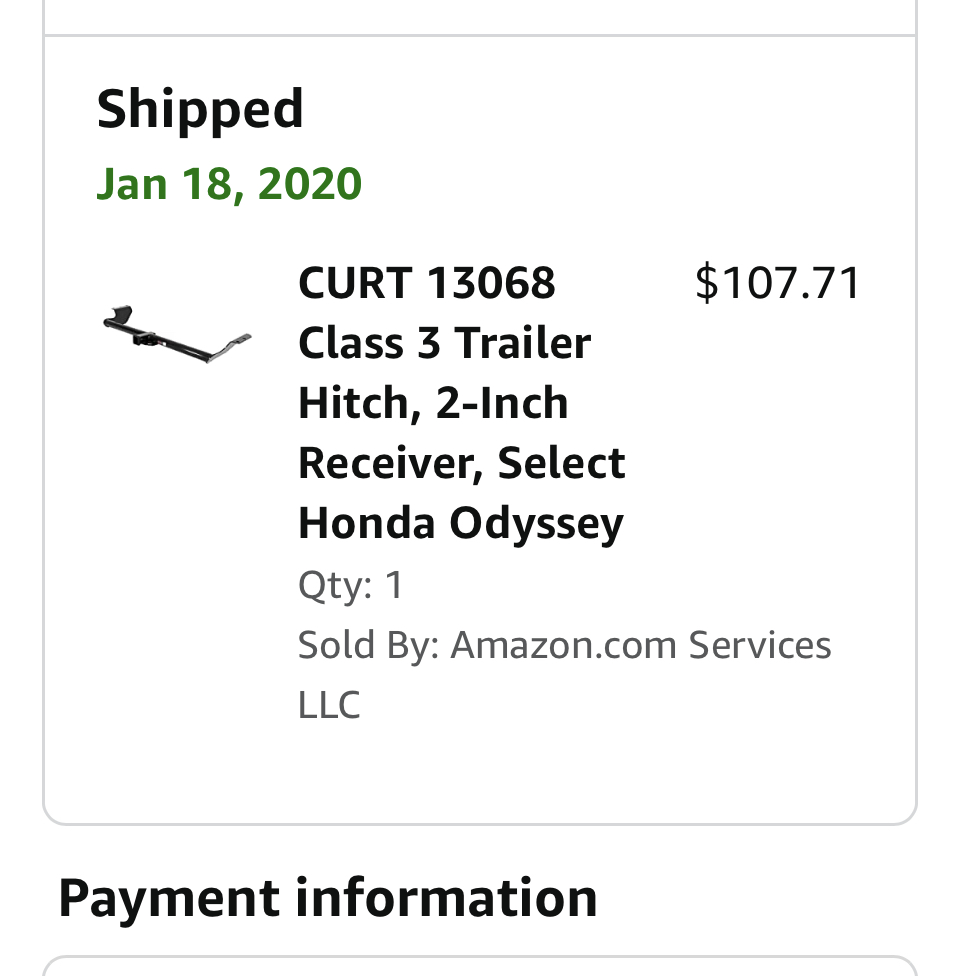This screenshot has height=976, width=960.
Task: Click the LLC text under seller
Action: (329, 705)
